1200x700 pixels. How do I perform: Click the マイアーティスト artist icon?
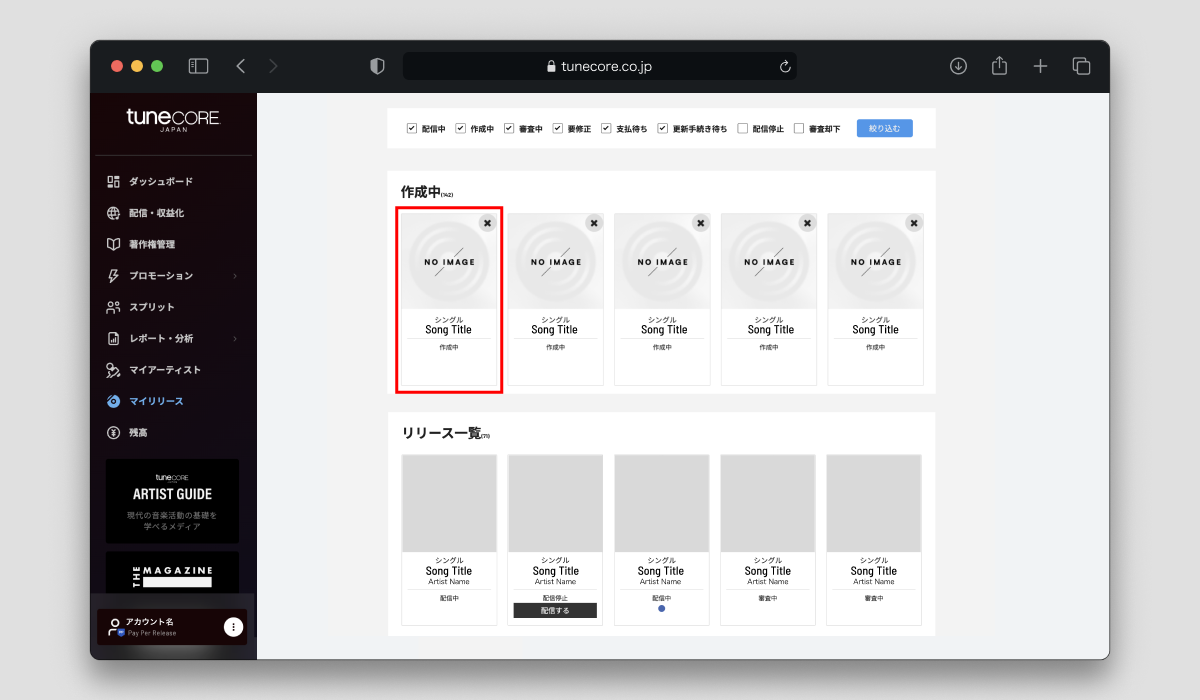[114, 370]
